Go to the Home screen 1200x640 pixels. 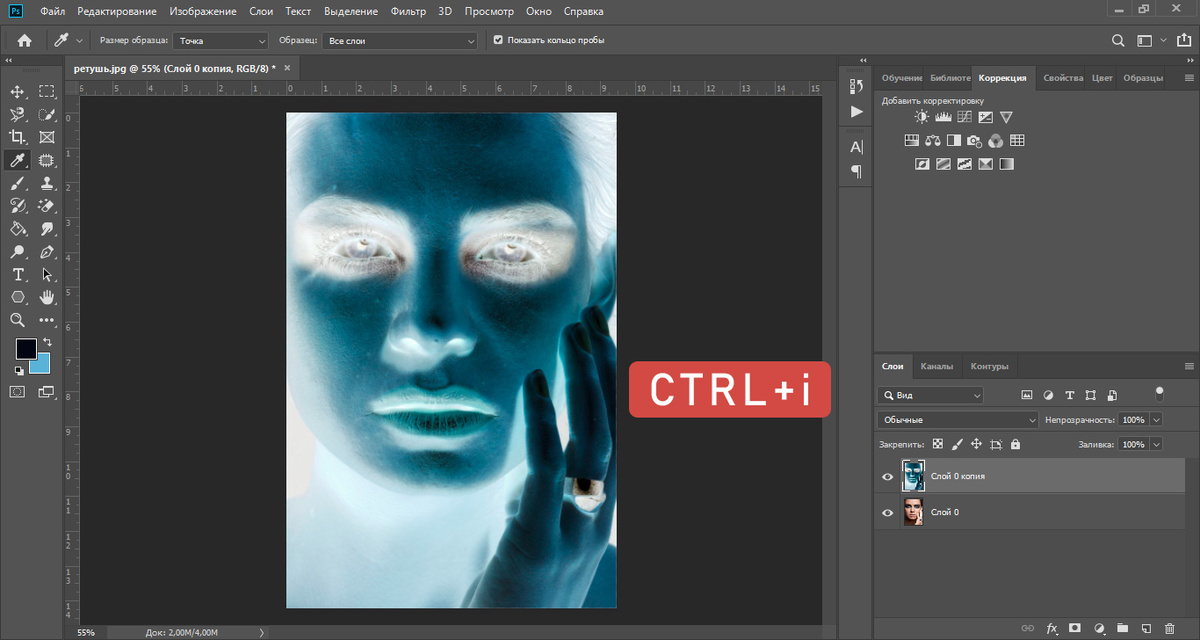[x=25, y=41]
